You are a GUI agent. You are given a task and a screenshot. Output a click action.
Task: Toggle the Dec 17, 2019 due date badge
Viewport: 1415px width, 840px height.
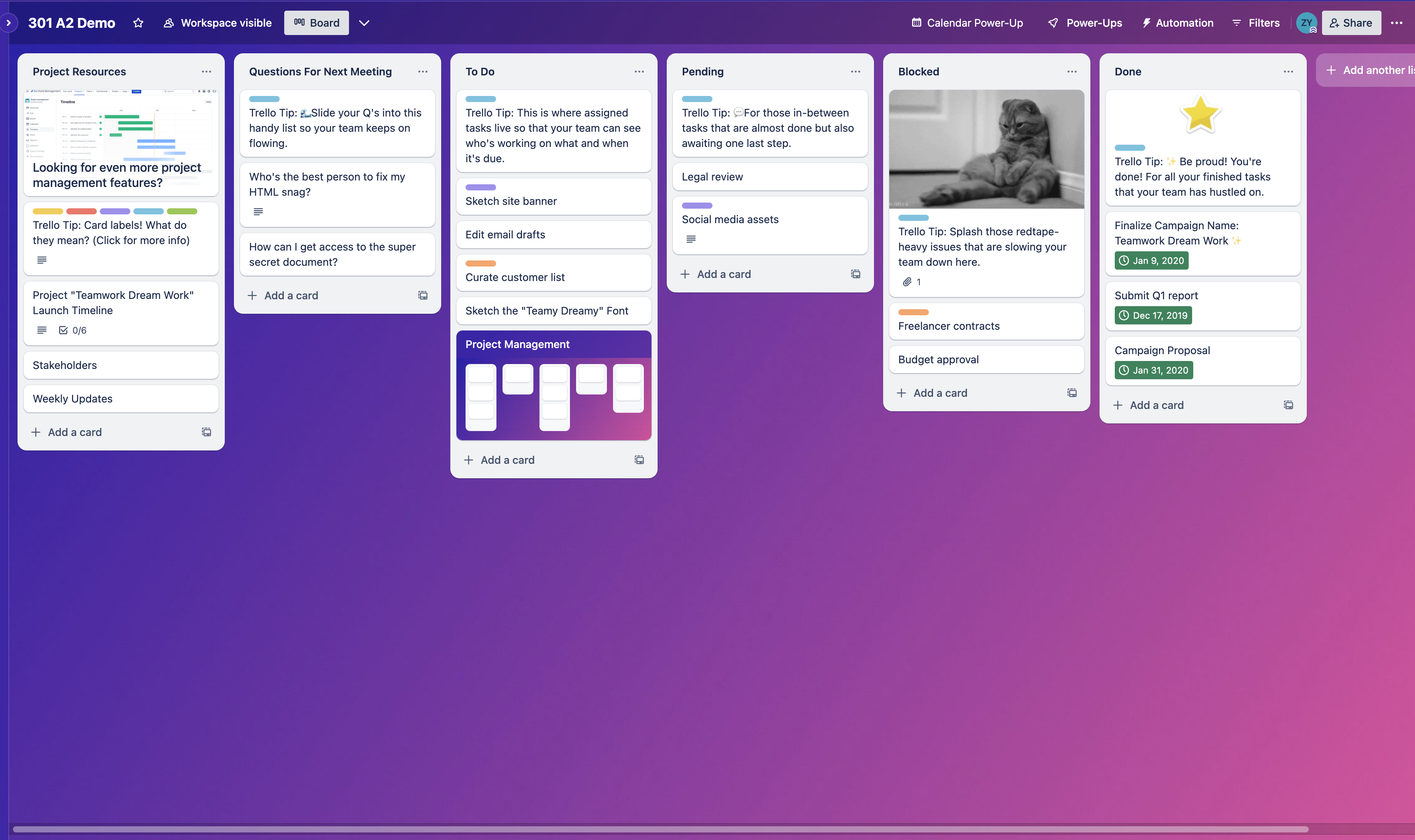coord(1153,316)
